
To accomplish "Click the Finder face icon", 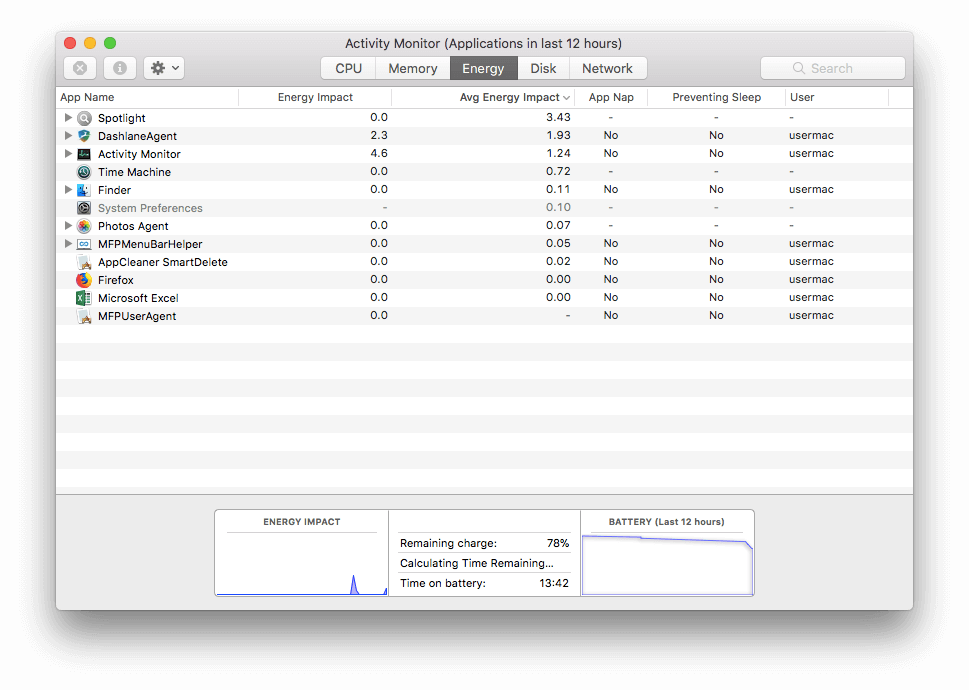I will pyautogui.click(x=84, y=190).
